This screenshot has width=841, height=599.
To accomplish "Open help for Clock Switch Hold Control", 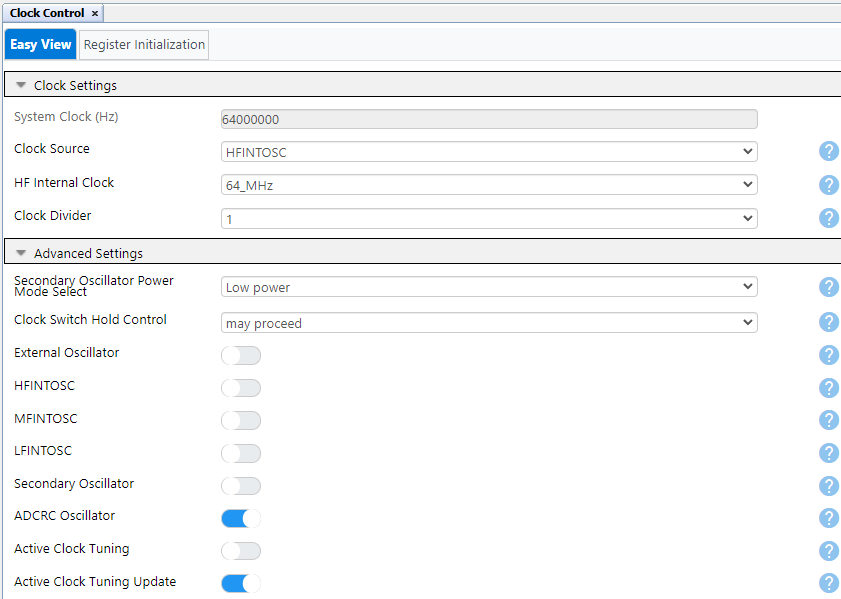I will [x=828, y=322].
